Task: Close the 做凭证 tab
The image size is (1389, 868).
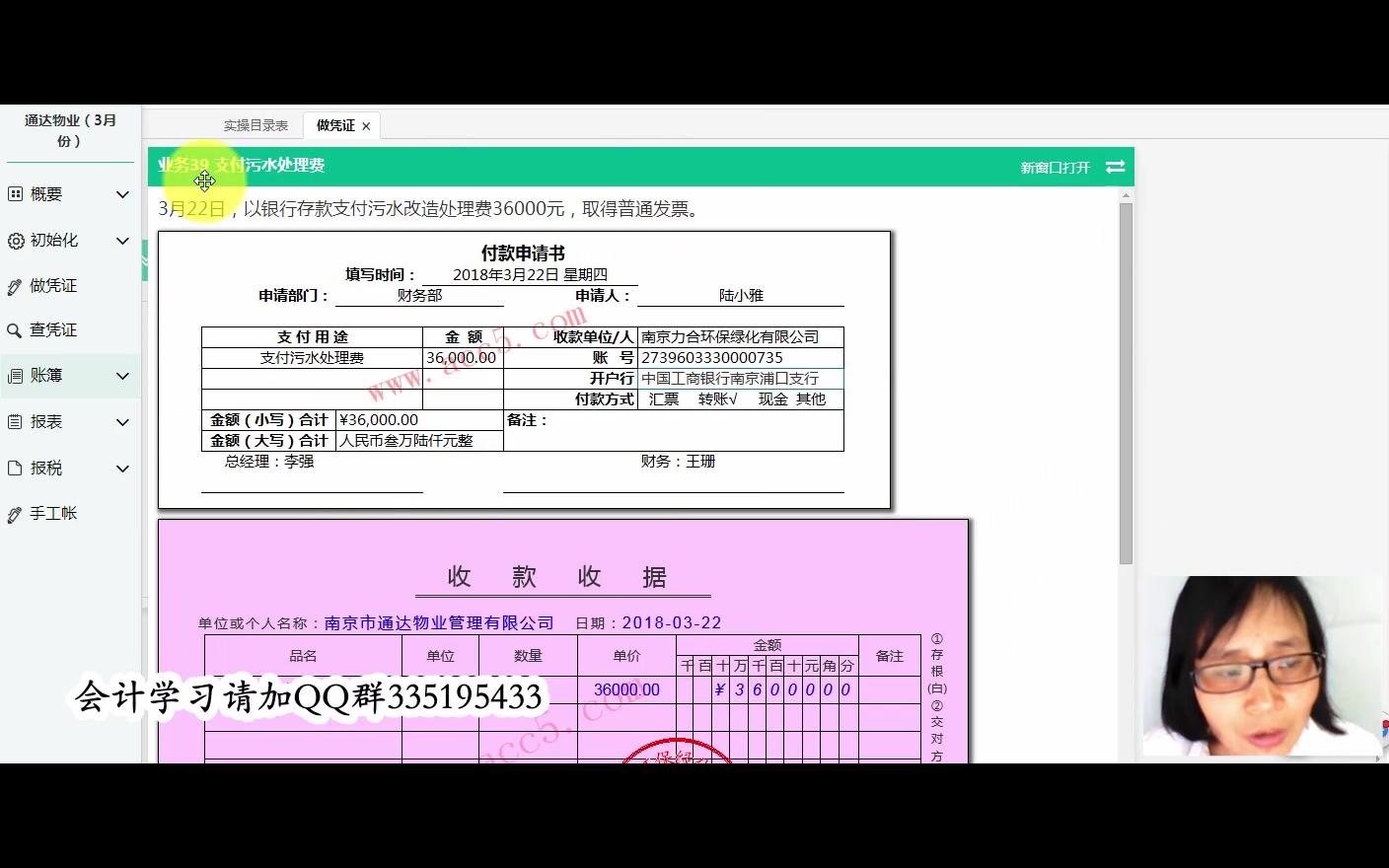Action: pos(365,124)
